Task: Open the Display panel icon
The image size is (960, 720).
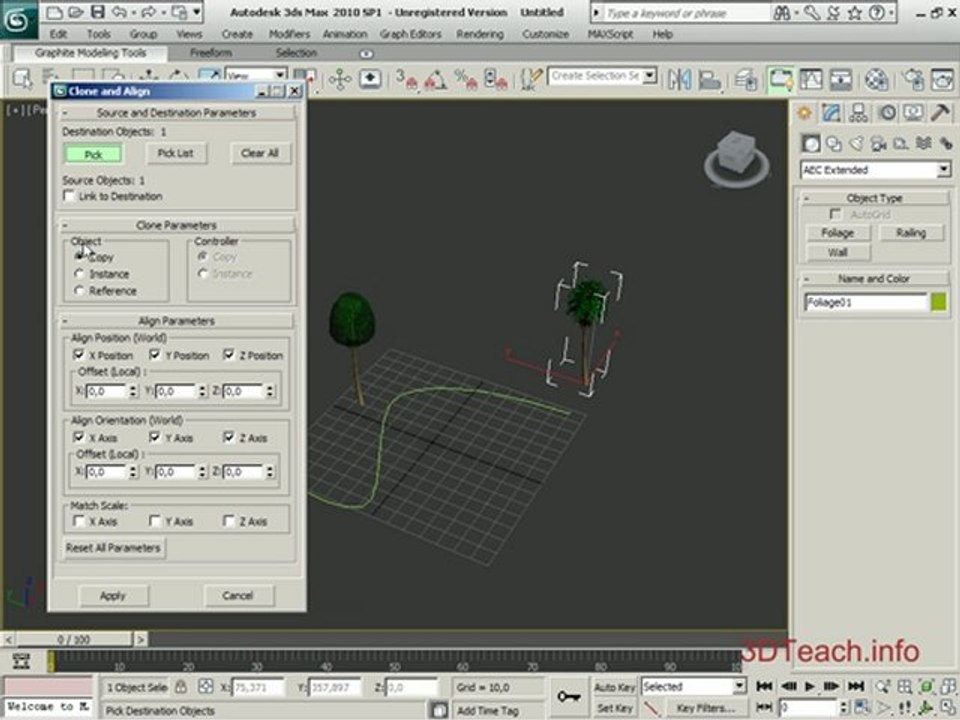Action: tap(913, 113)
